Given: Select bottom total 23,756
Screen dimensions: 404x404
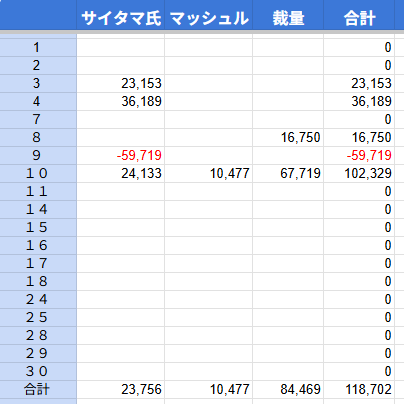Looking at the screenshot, I should tap(121, 389).
